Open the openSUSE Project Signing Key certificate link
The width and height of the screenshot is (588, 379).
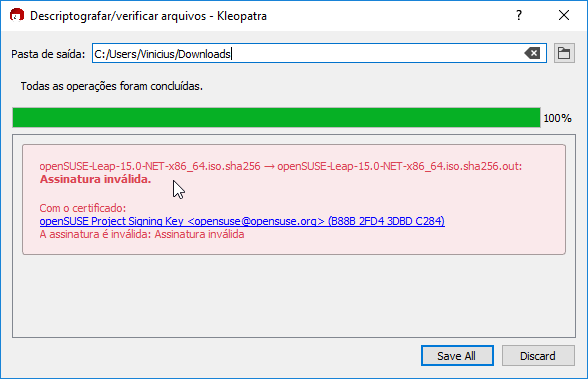(242, 221)
